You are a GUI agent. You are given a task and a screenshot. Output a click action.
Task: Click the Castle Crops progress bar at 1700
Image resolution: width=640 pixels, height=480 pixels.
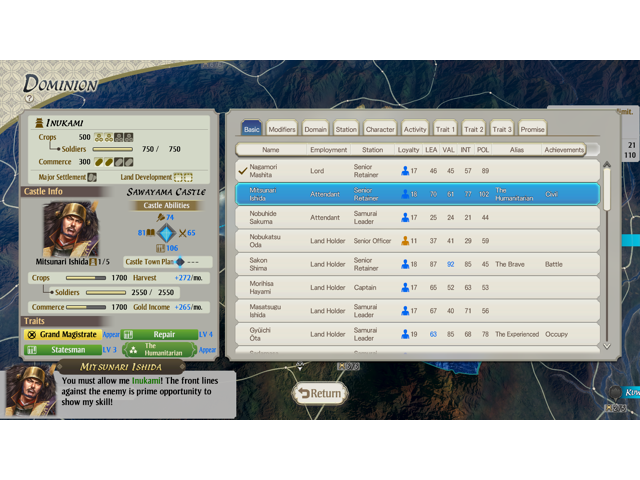tap(86, 278)
